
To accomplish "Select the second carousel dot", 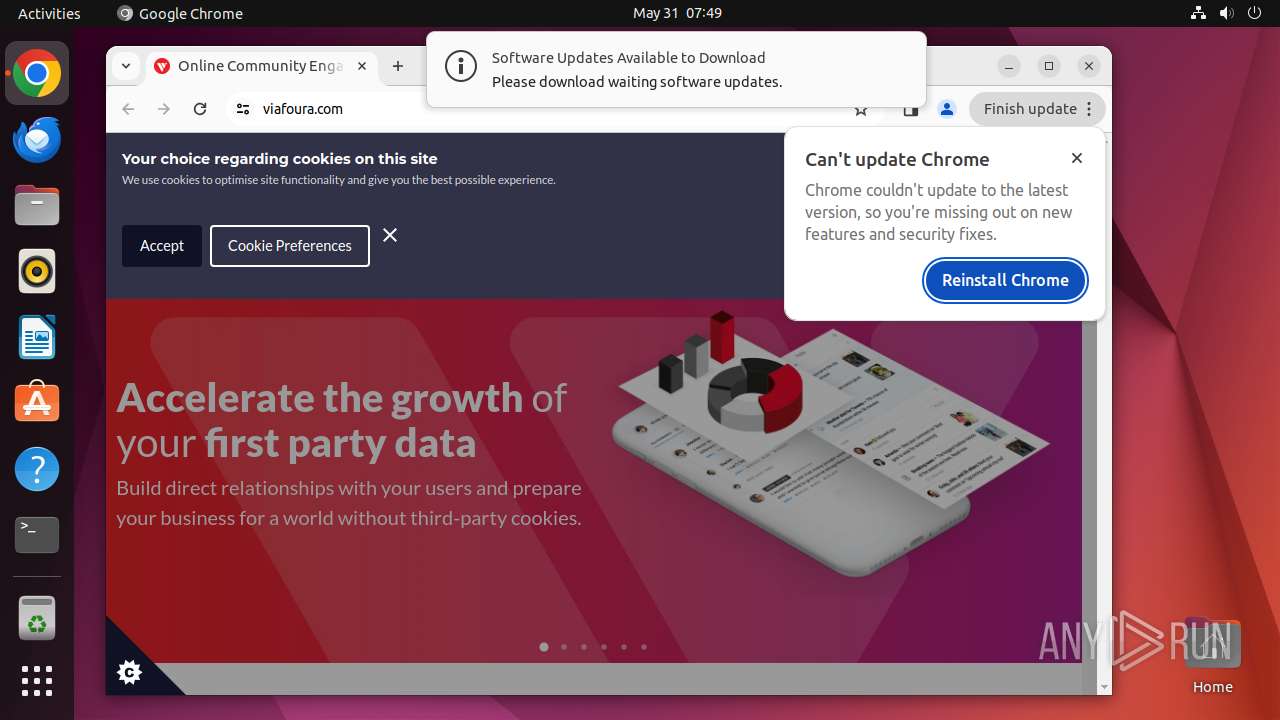I will 564,647.
